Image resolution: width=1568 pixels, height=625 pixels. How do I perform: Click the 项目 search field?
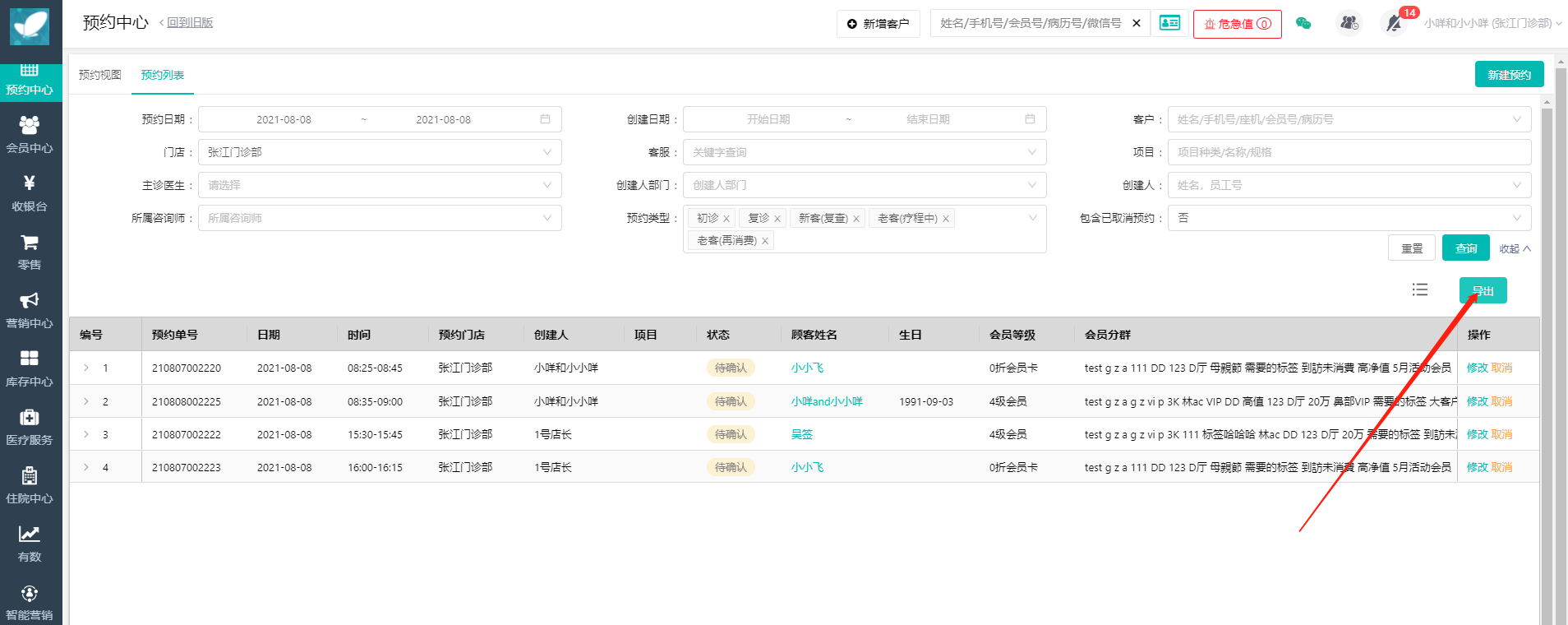pyautogui.click(x=1349, y=152)
